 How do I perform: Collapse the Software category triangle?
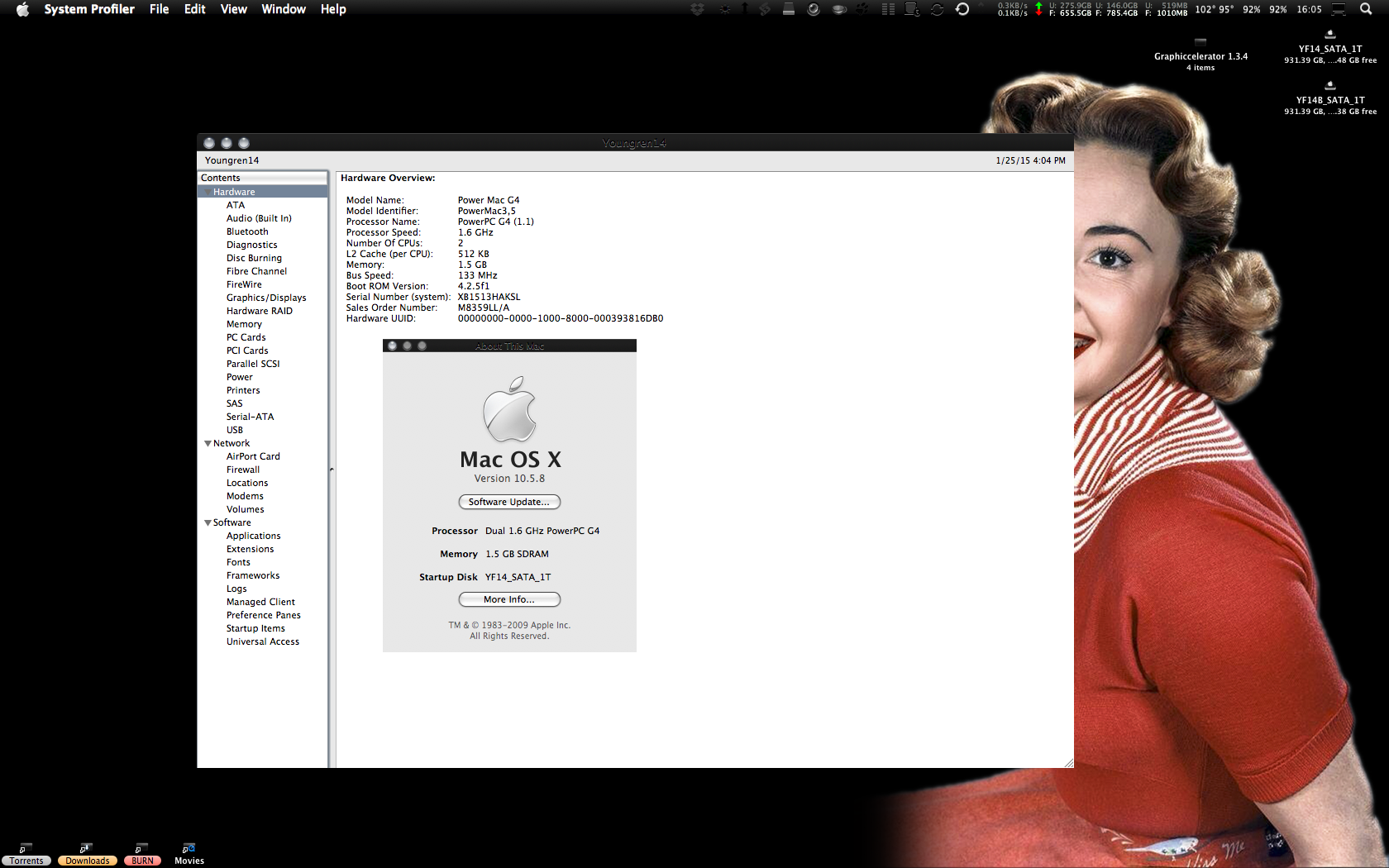208,522
